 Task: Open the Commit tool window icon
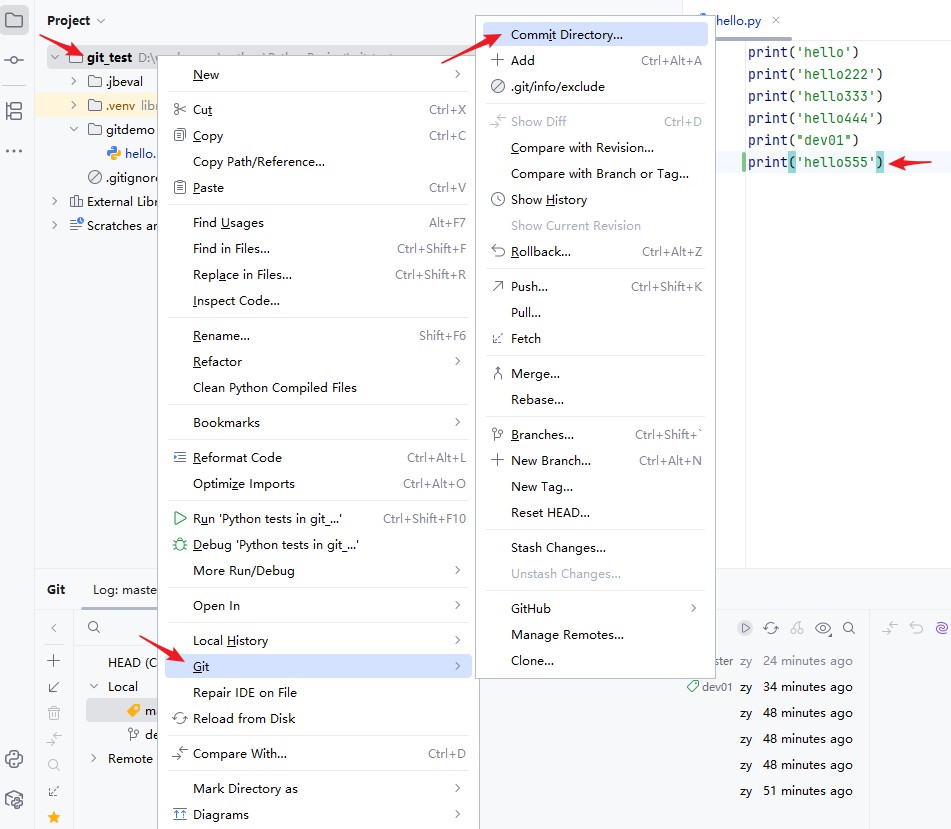pyautogui.click(x=14, y=60)
